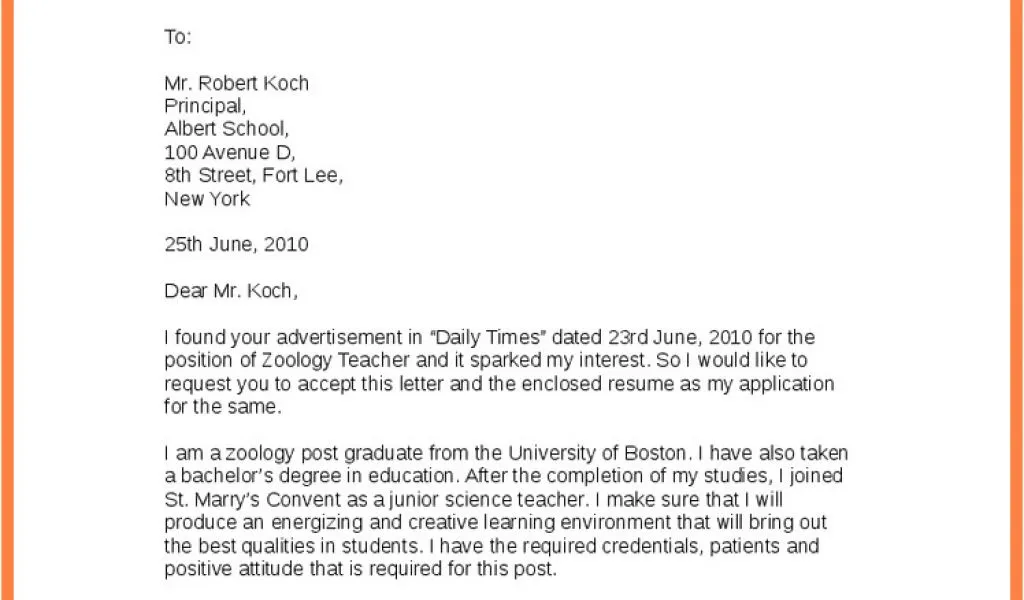
Task: Click the words "creative learning environment"
Action: point(514,523)
